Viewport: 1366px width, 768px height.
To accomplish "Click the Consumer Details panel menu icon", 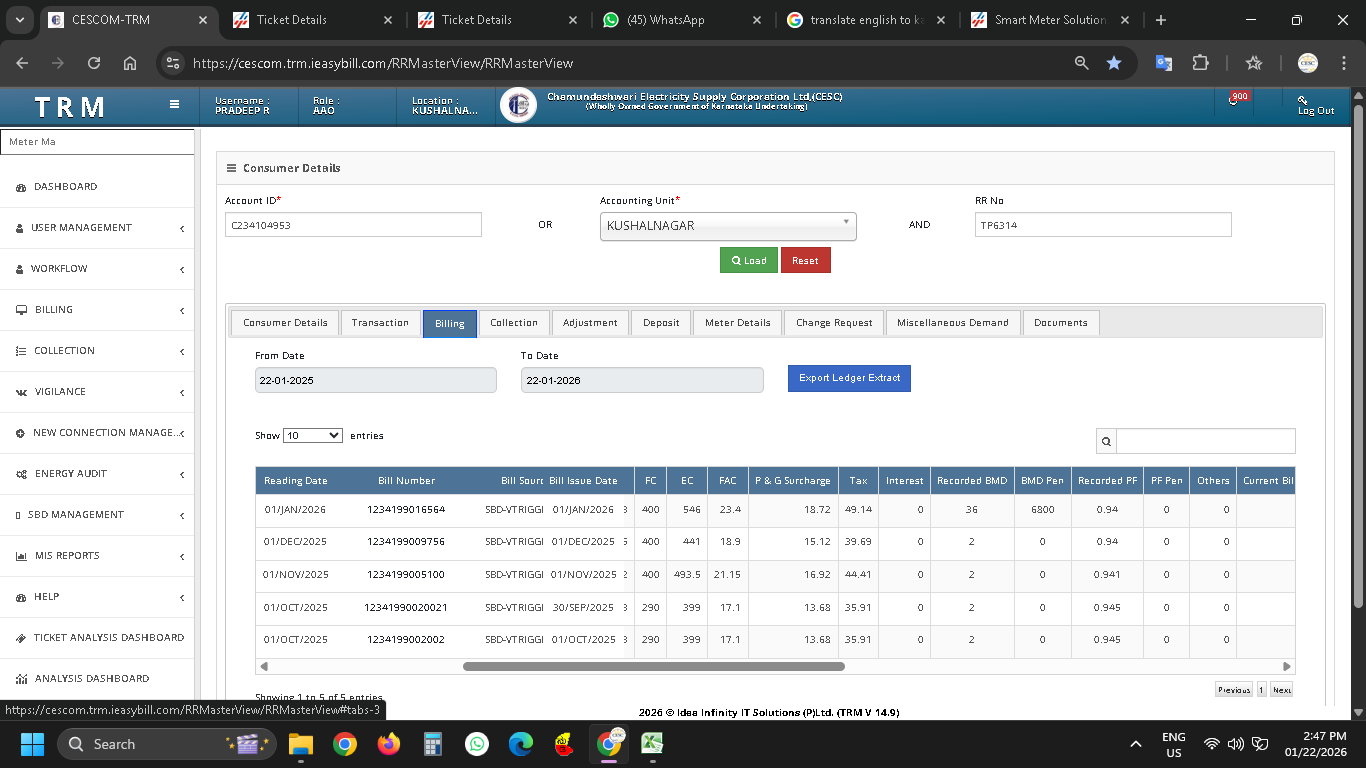I will coord(231,168).
